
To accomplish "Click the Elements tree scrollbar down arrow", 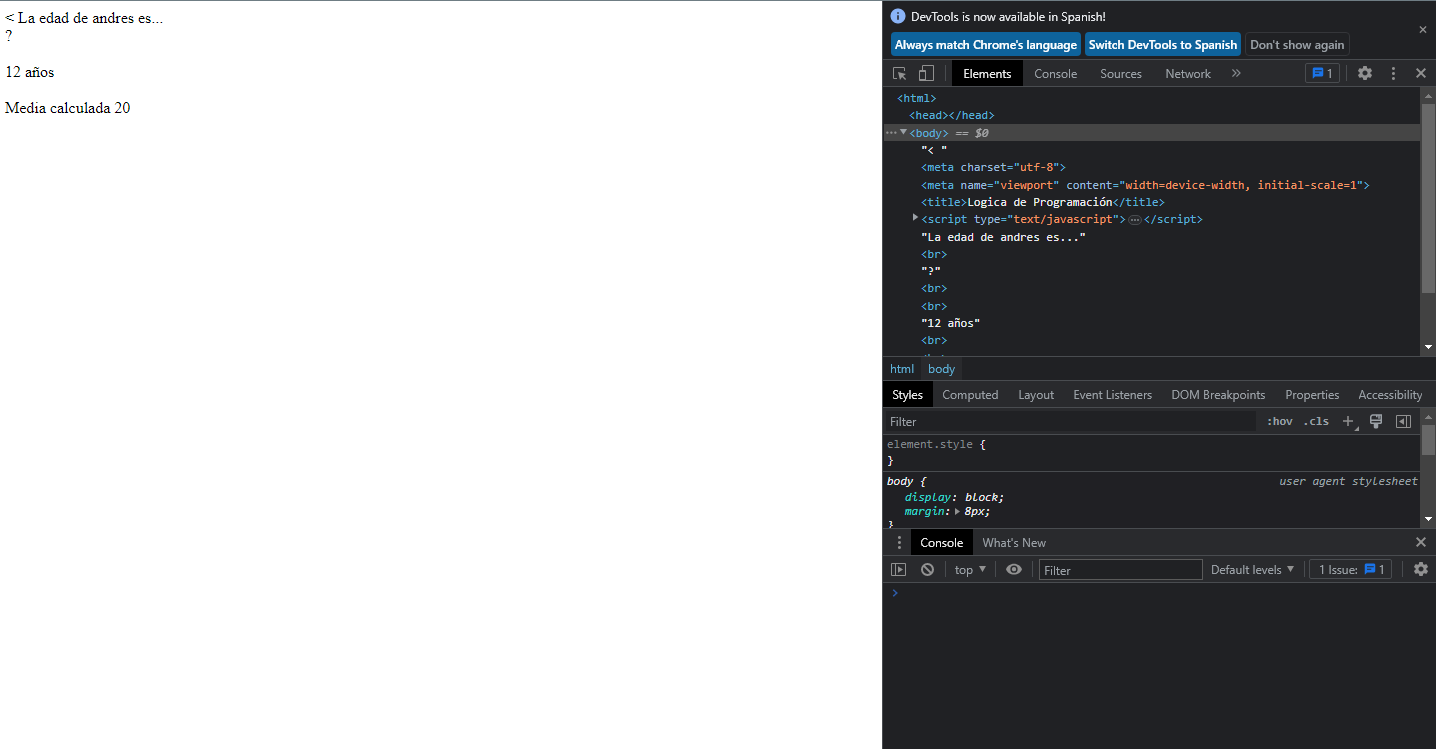I will [x=1428, y=346].
